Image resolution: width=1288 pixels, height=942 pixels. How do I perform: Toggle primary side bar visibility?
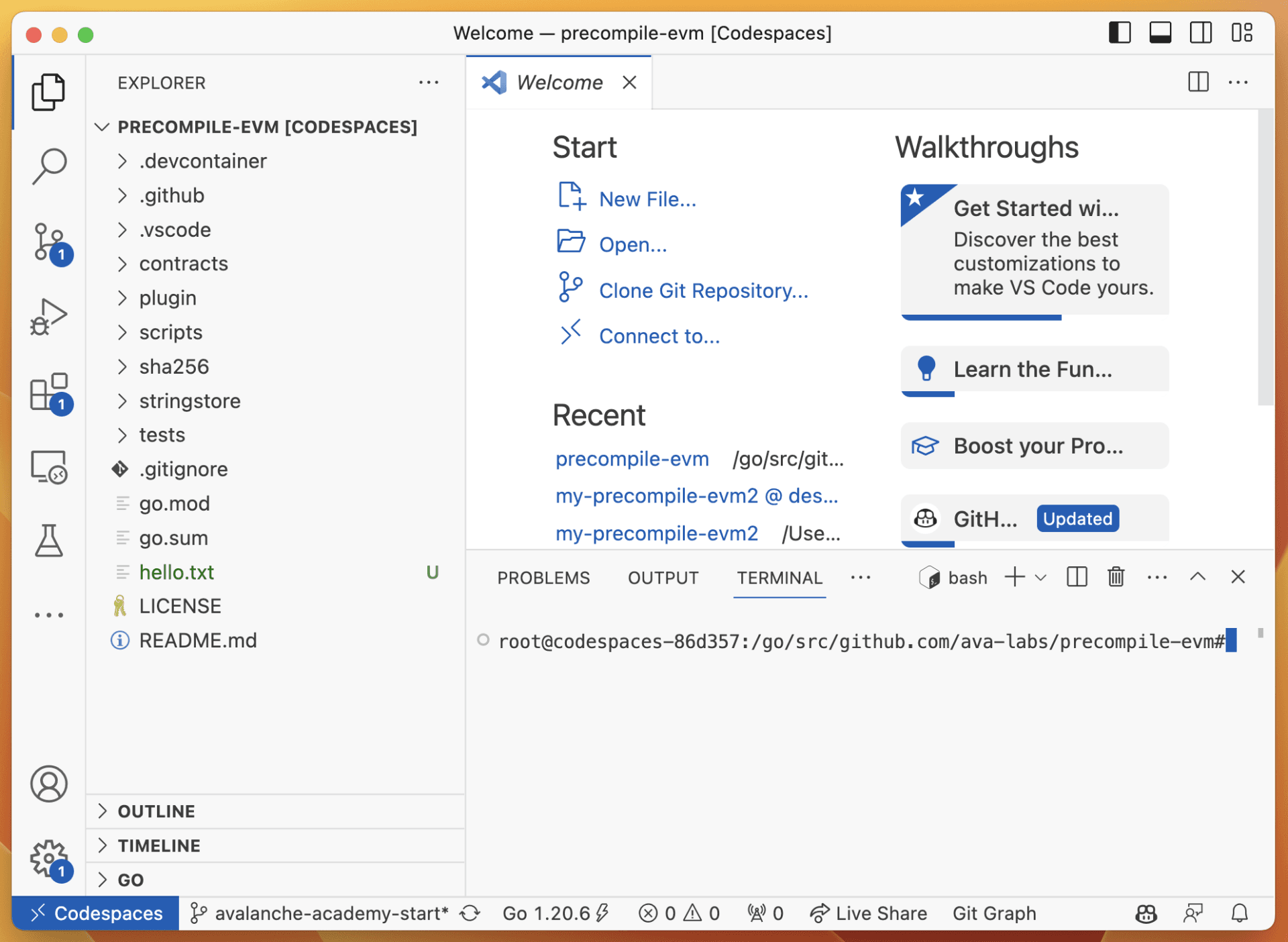[x=1120, y=33]
